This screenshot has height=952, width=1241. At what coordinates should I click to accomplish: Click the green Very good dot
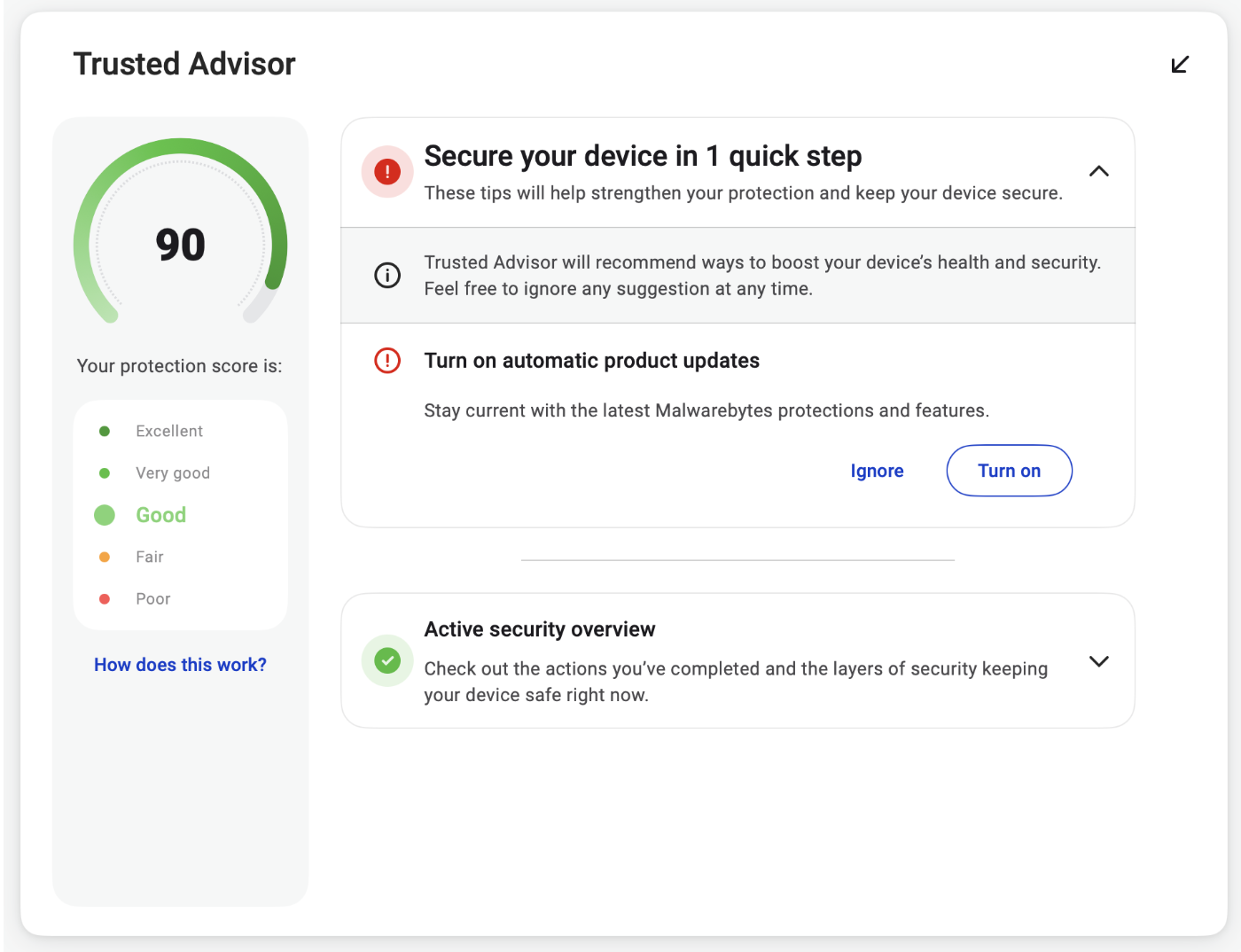click(105, 473)
